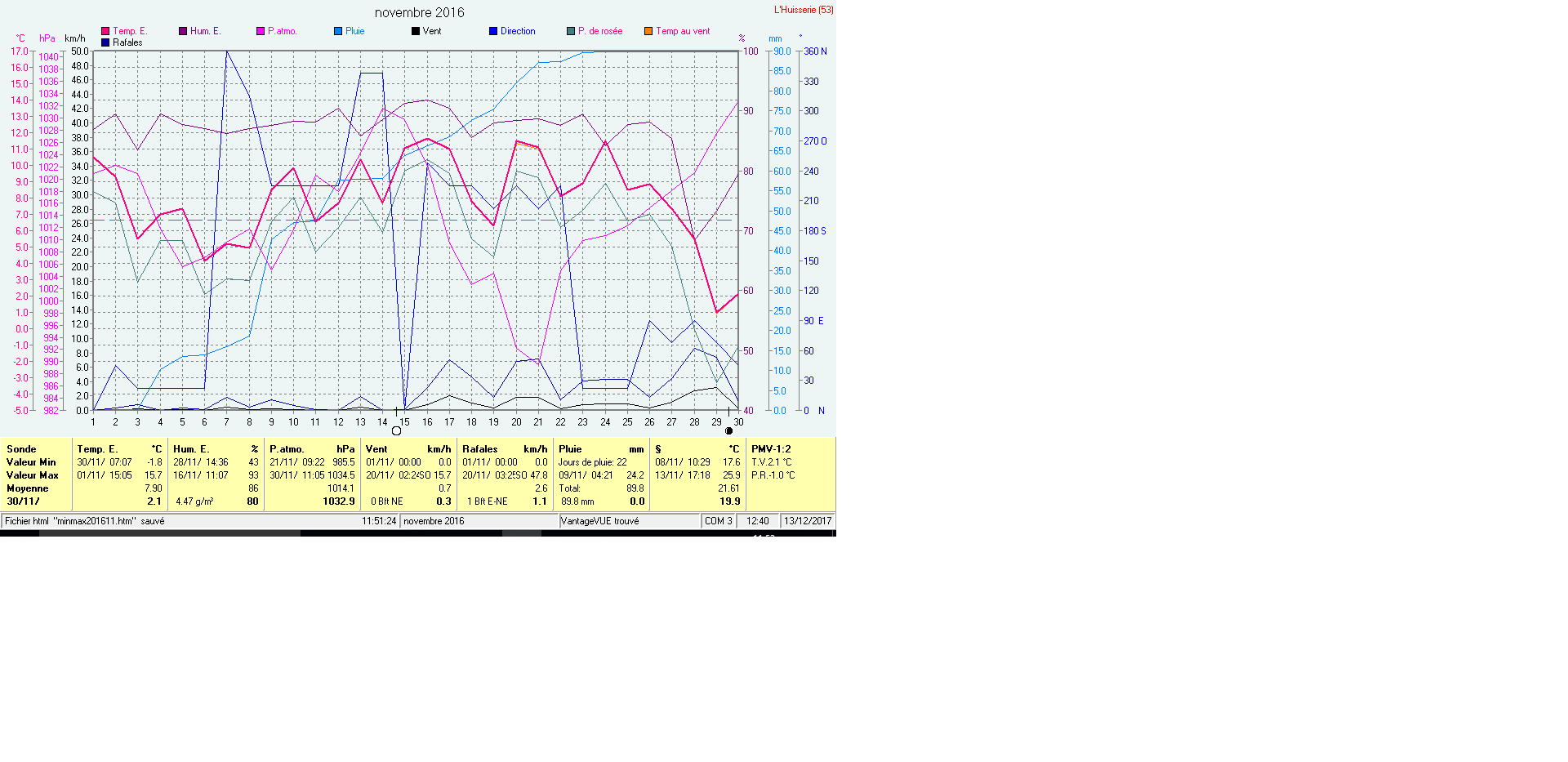Screen dimensions: 1568x762
Task: Select the 'Hum. E.' legend label
Action: point(205,31)
